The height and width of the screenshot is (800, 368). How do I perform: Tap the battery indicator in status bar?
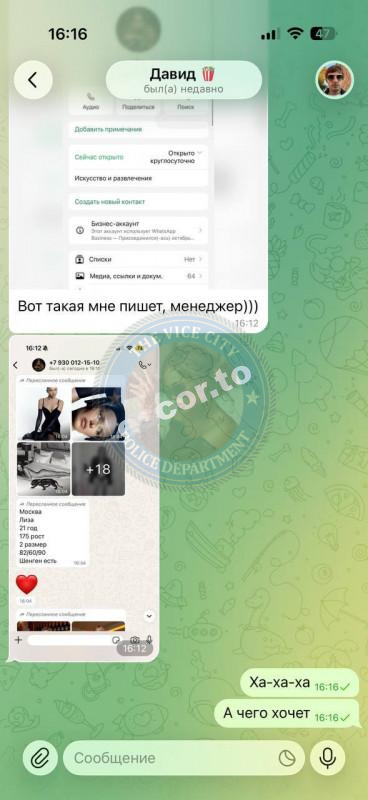pos(323,34)
